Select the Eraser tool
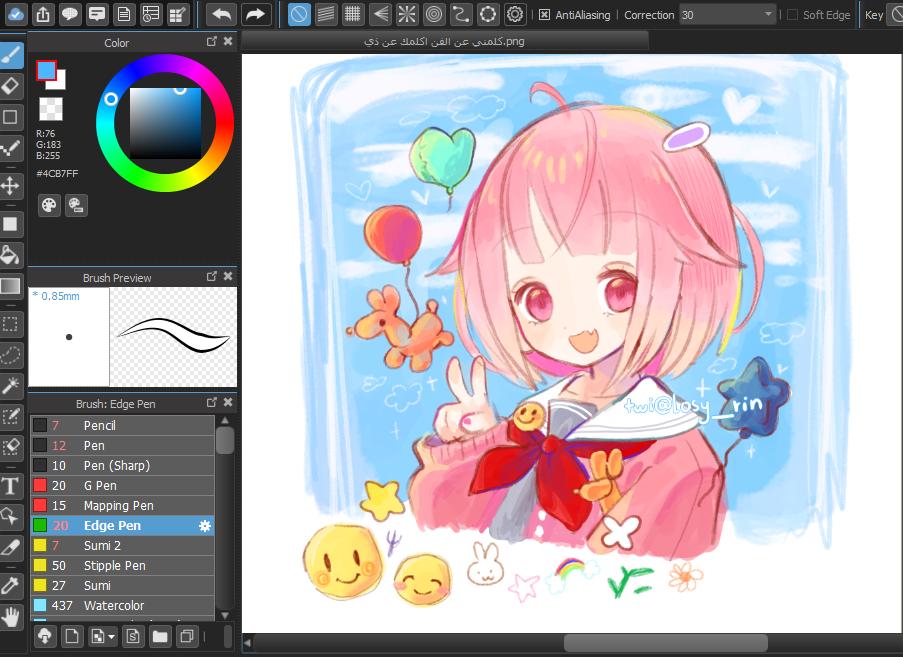The width and height of the screenshot is (903, 657). (10, 86)
